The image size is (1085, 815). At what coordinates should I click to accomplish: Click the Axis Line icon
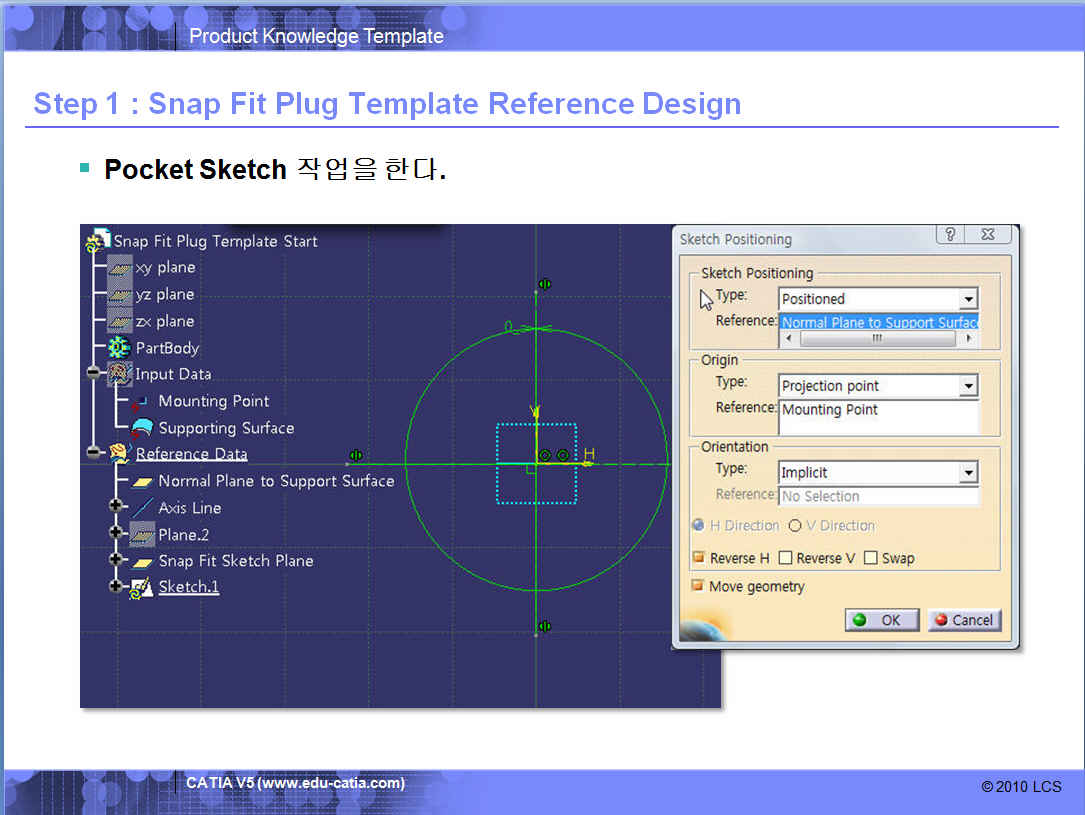pos(143,508)
